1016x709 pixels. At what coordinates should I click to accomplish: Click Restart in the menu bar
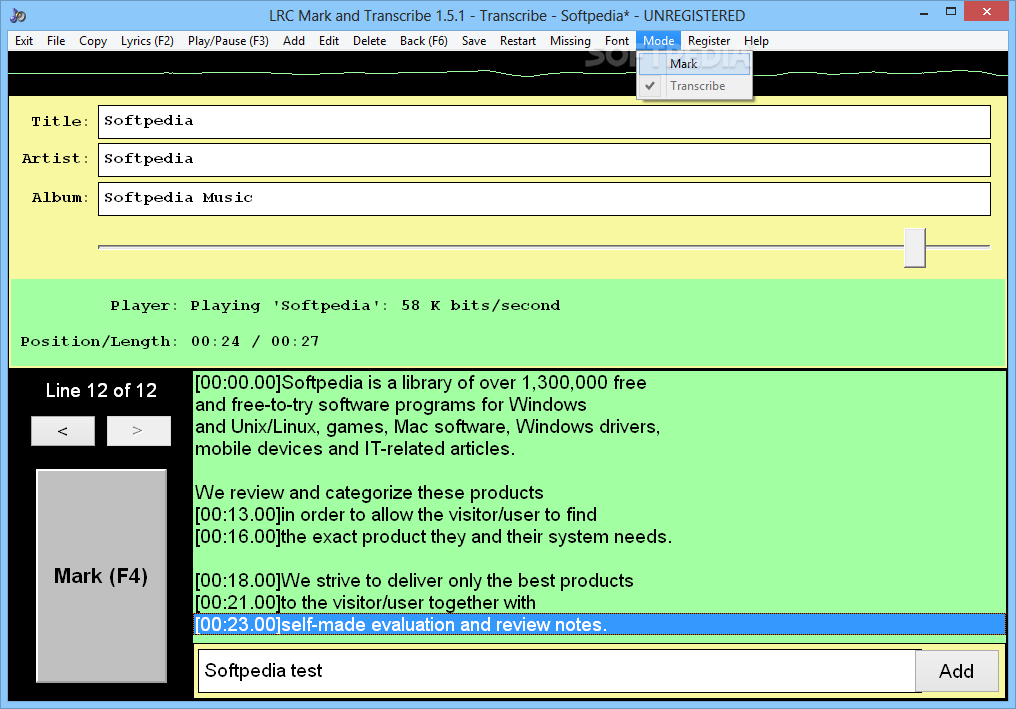[x=518, y=41]
